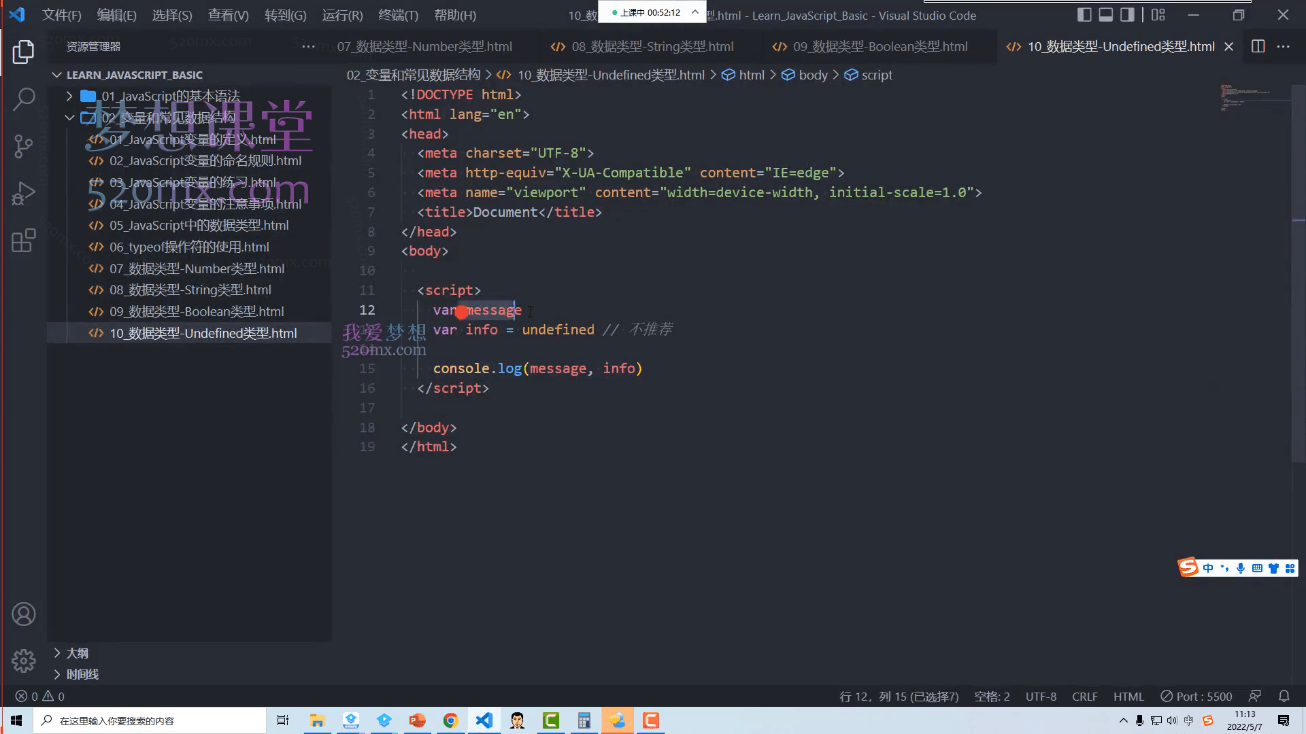Open Explorer panel ellipsis menu
Screen dimensions: 1306x734
tap(308, 46)
